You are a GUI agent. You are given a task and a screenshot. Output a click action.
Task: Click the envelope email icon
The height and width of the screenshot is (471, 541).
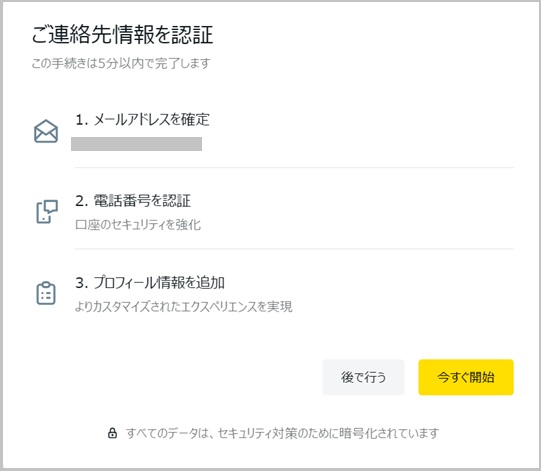coord(46,131)
